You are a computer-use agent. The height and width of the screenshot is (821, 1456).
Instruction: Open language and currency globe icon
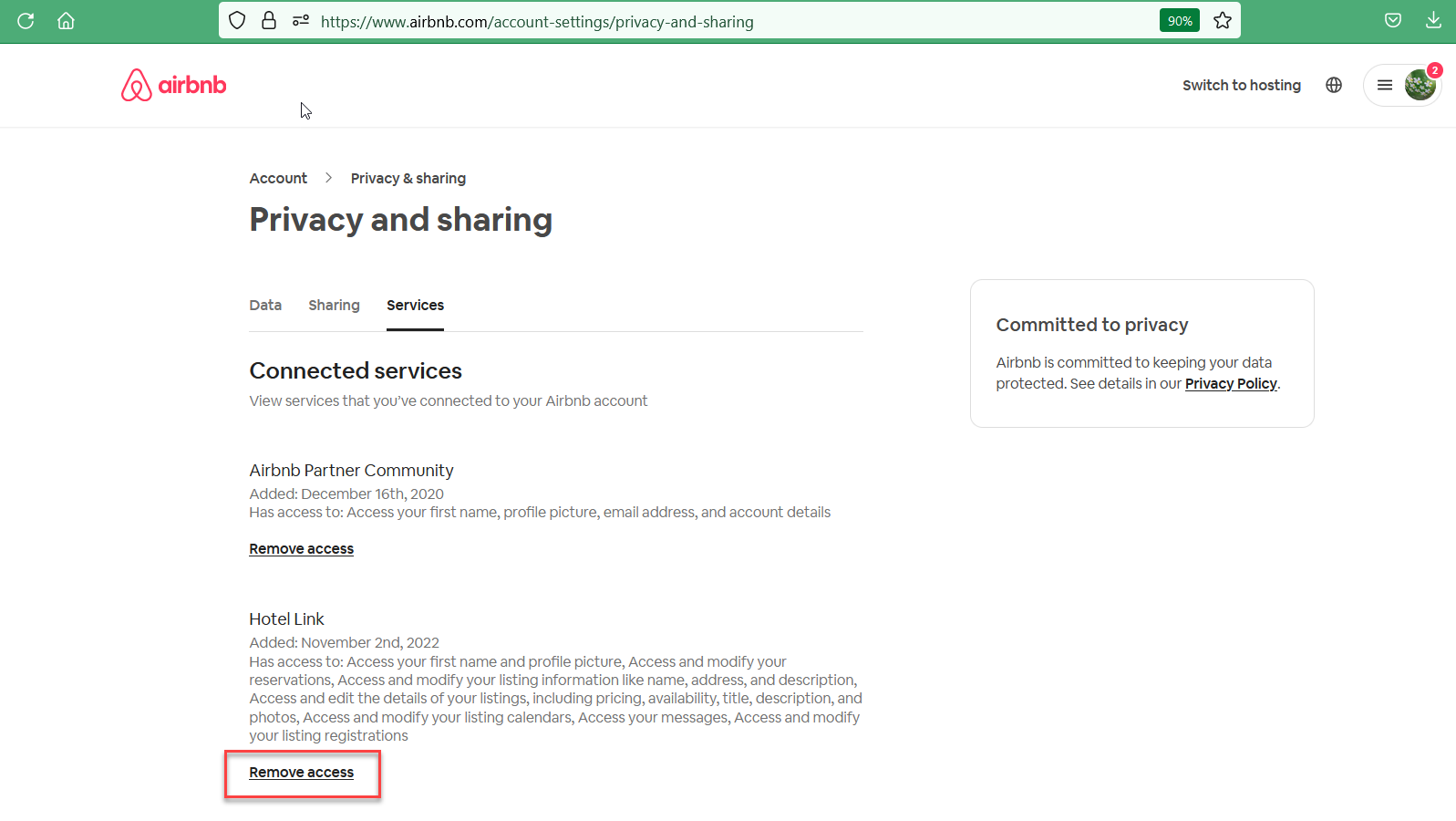(1334, 85)
